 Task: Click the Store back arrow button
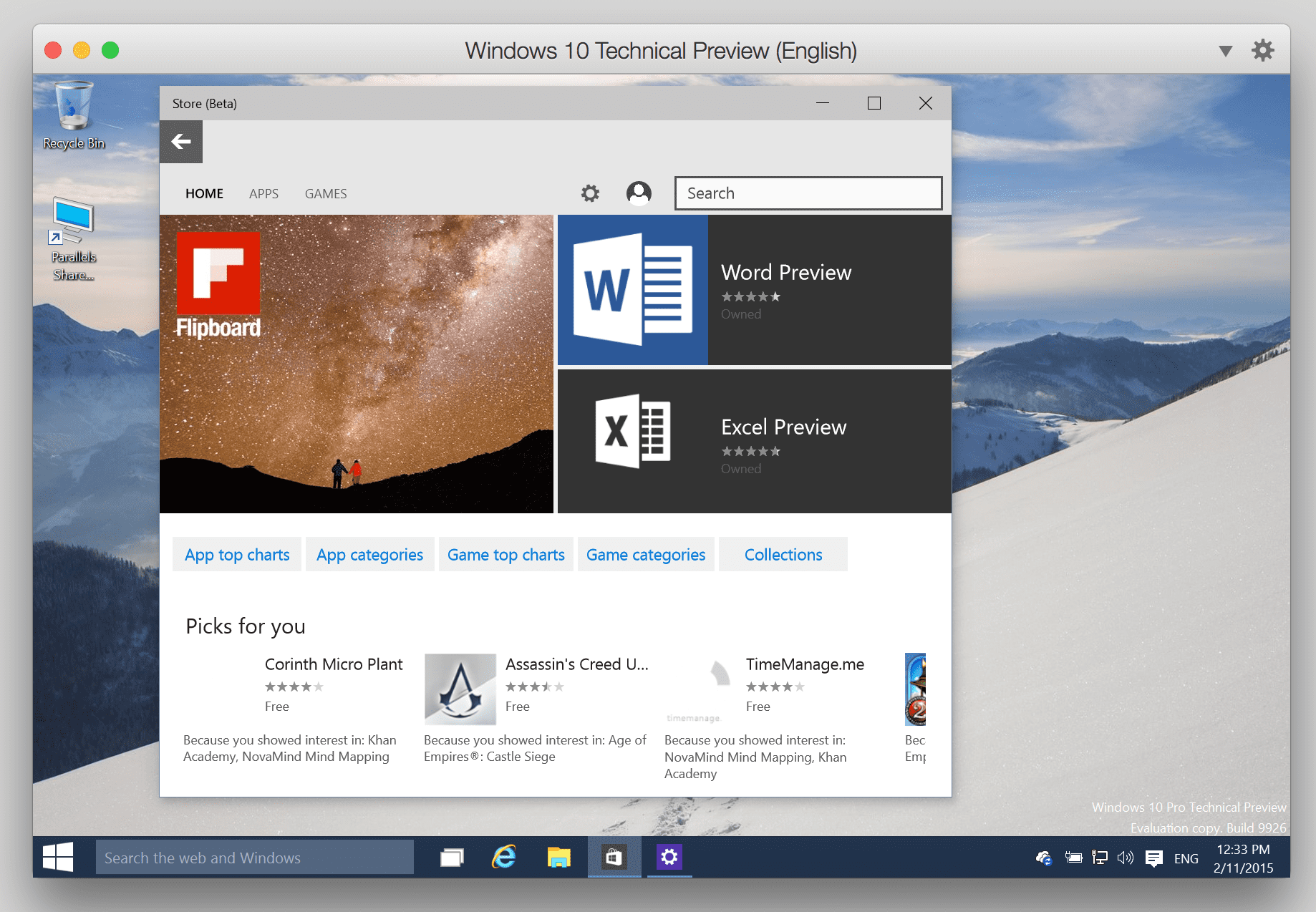181,142
